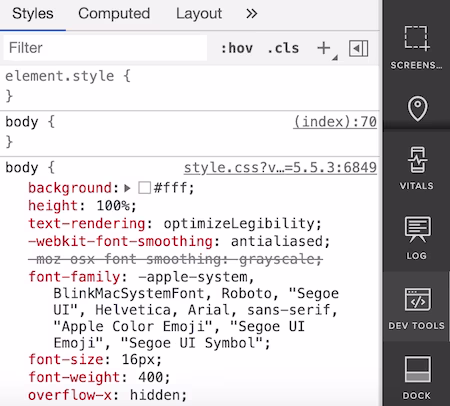Switch to the Layout tab
The width and height of the screenshot is (450, 406).
199,14
